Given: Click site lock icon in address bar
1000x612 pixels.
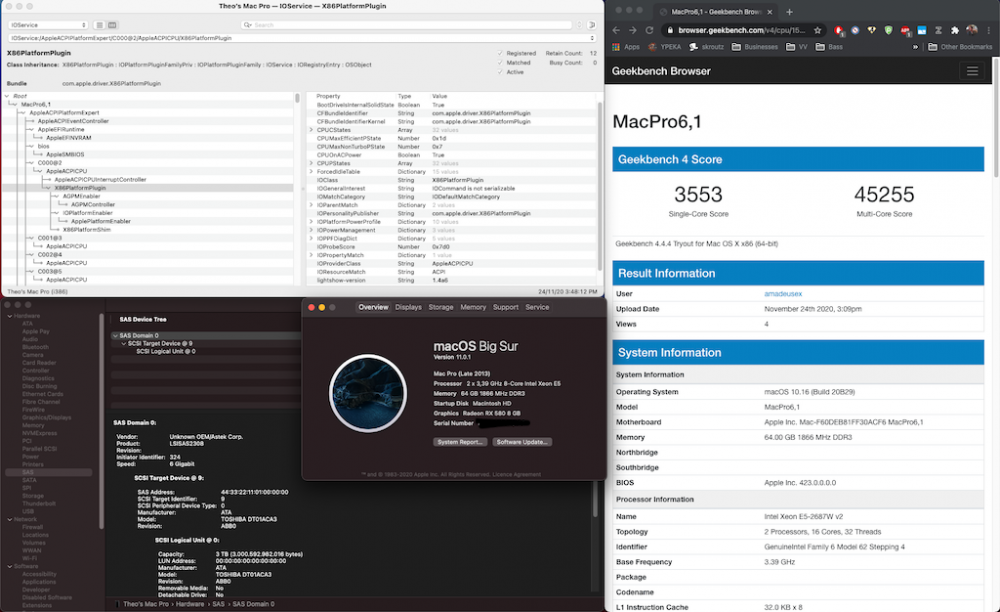Looking at the screenshot, I should click(670, 30).
